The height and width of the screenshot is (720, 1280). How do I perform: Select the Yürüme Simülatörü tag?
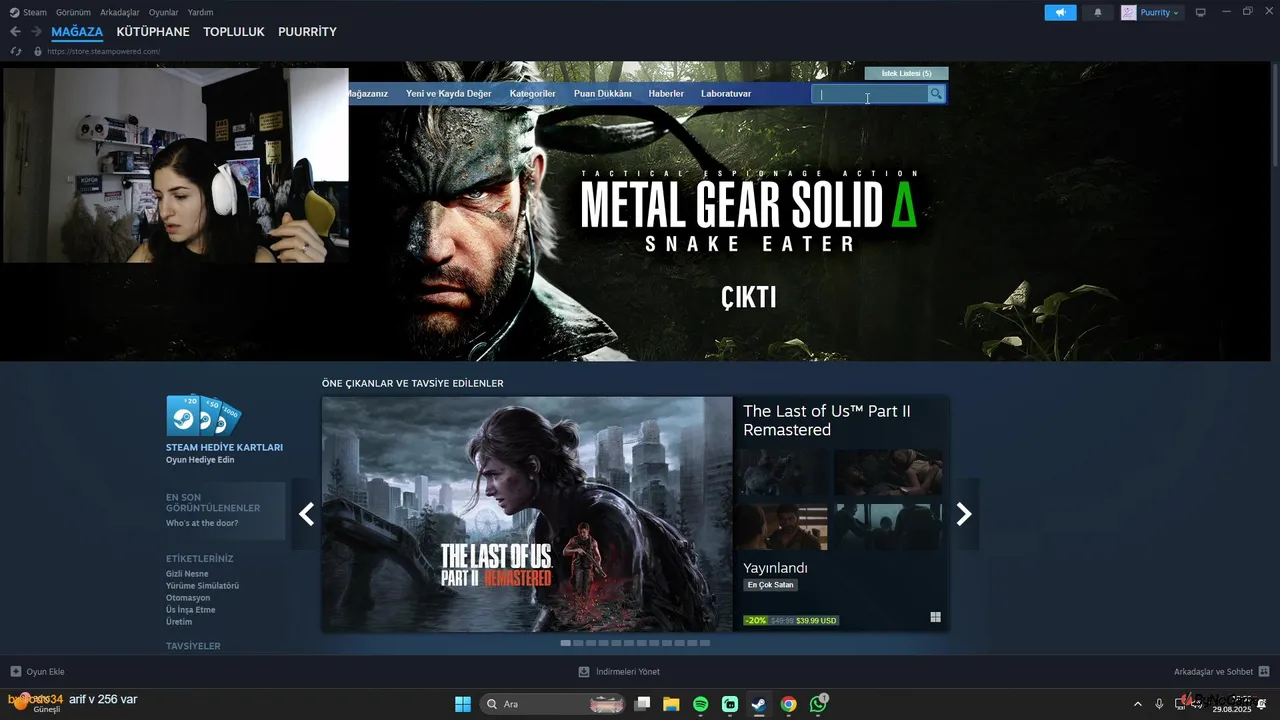(x=202, y=586)
